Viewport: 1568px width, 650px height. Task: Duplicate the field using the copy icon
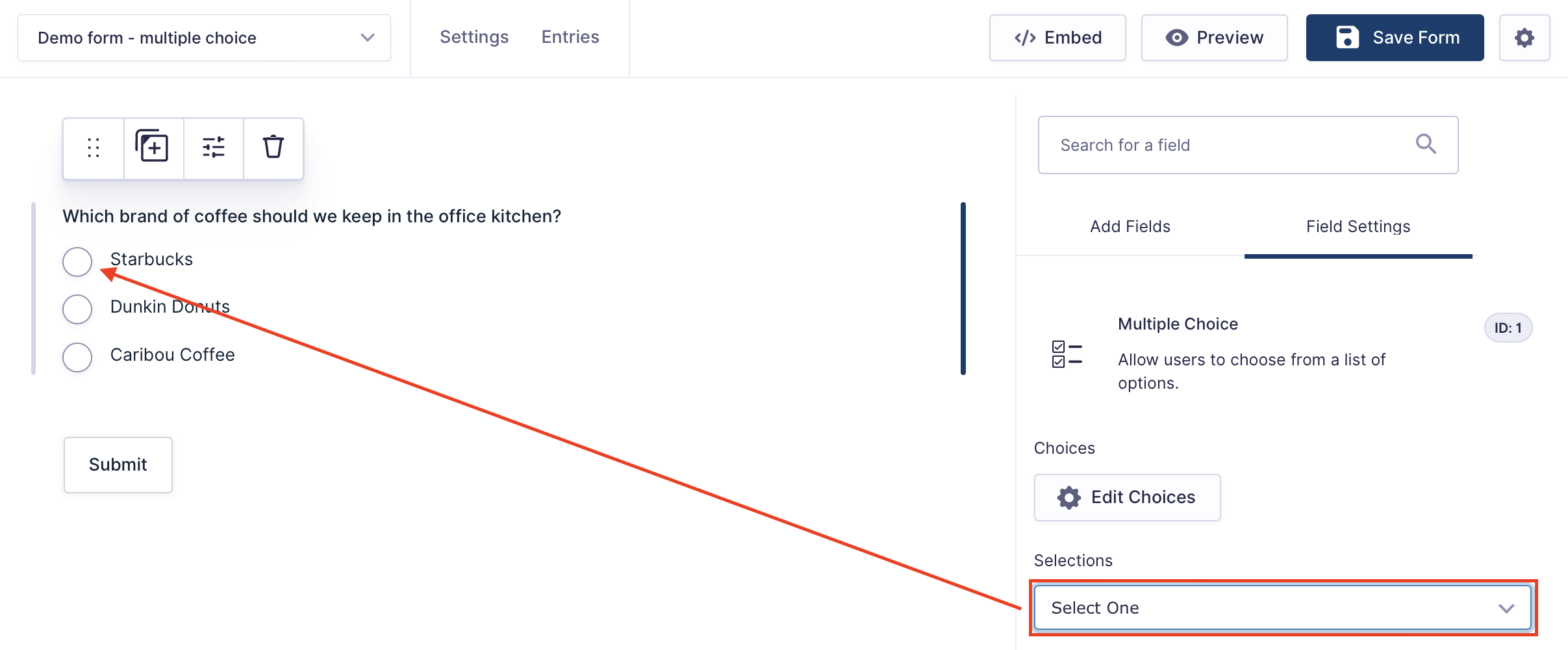tap(152, 146)
